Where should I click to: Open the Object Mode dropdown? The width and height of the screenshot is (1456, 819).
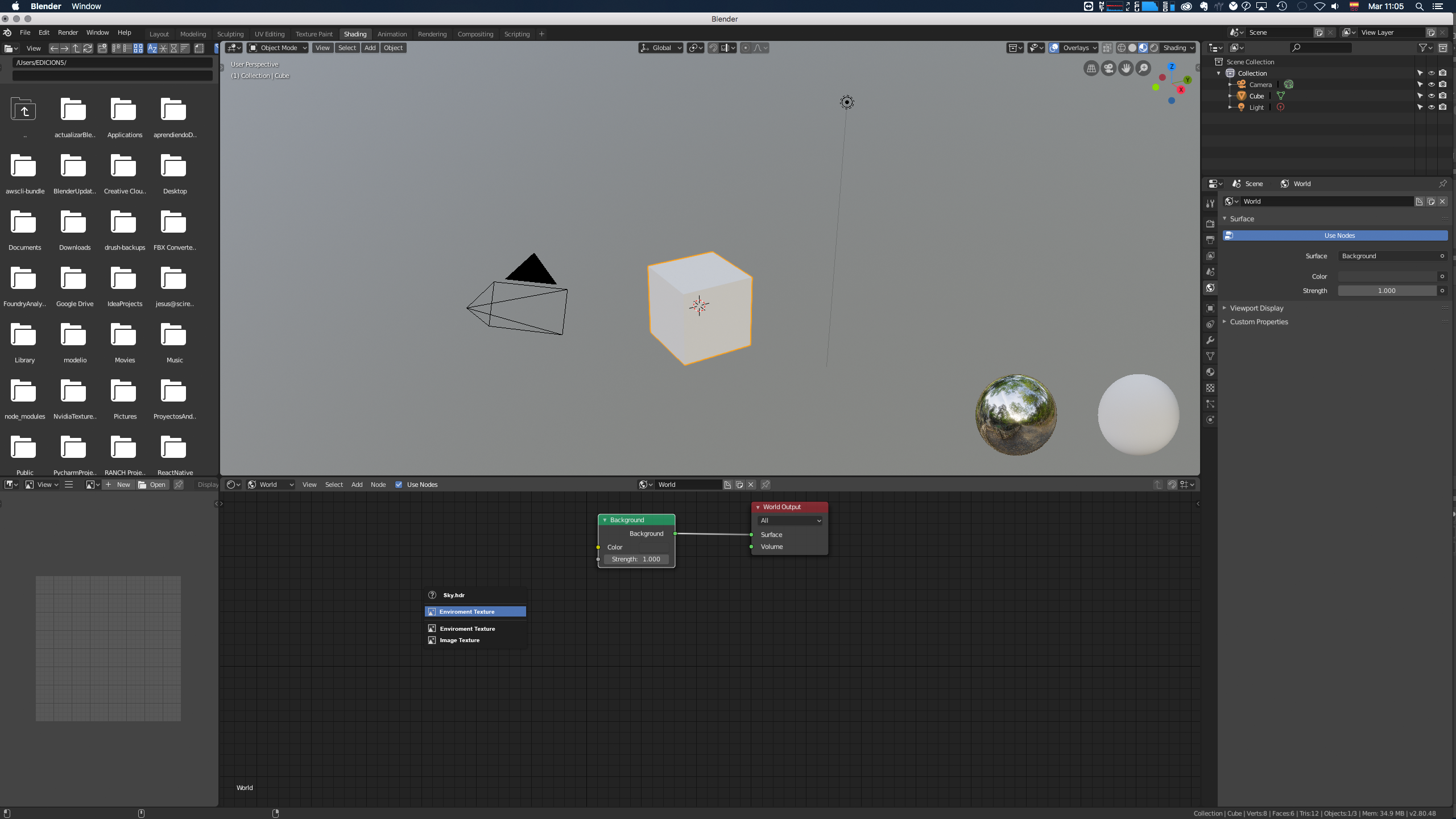pyautogui.click(x=278, y=48)
